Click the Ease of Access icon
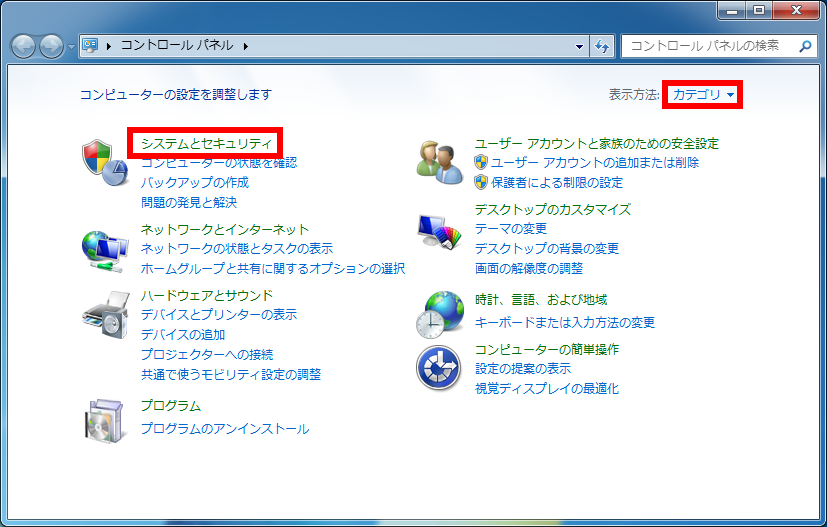Viewport: 827px width, 527px height. point(439,367)
